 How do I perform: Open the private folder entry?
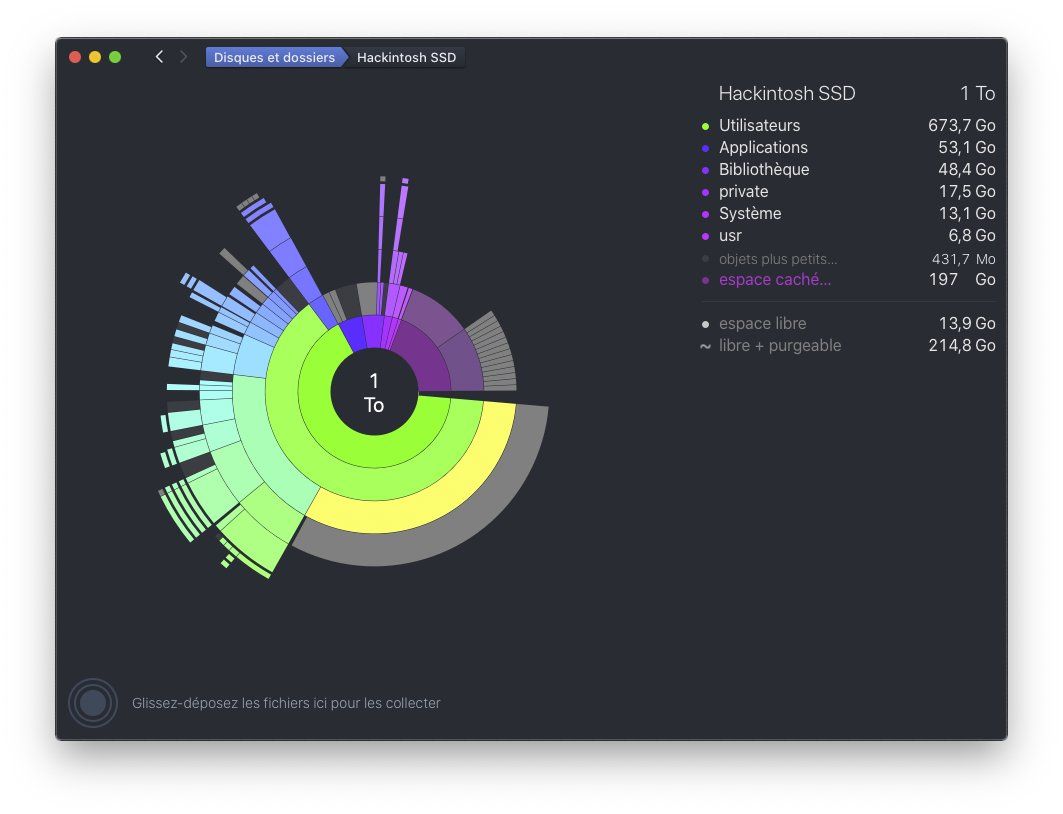click(x=743, y=192)
